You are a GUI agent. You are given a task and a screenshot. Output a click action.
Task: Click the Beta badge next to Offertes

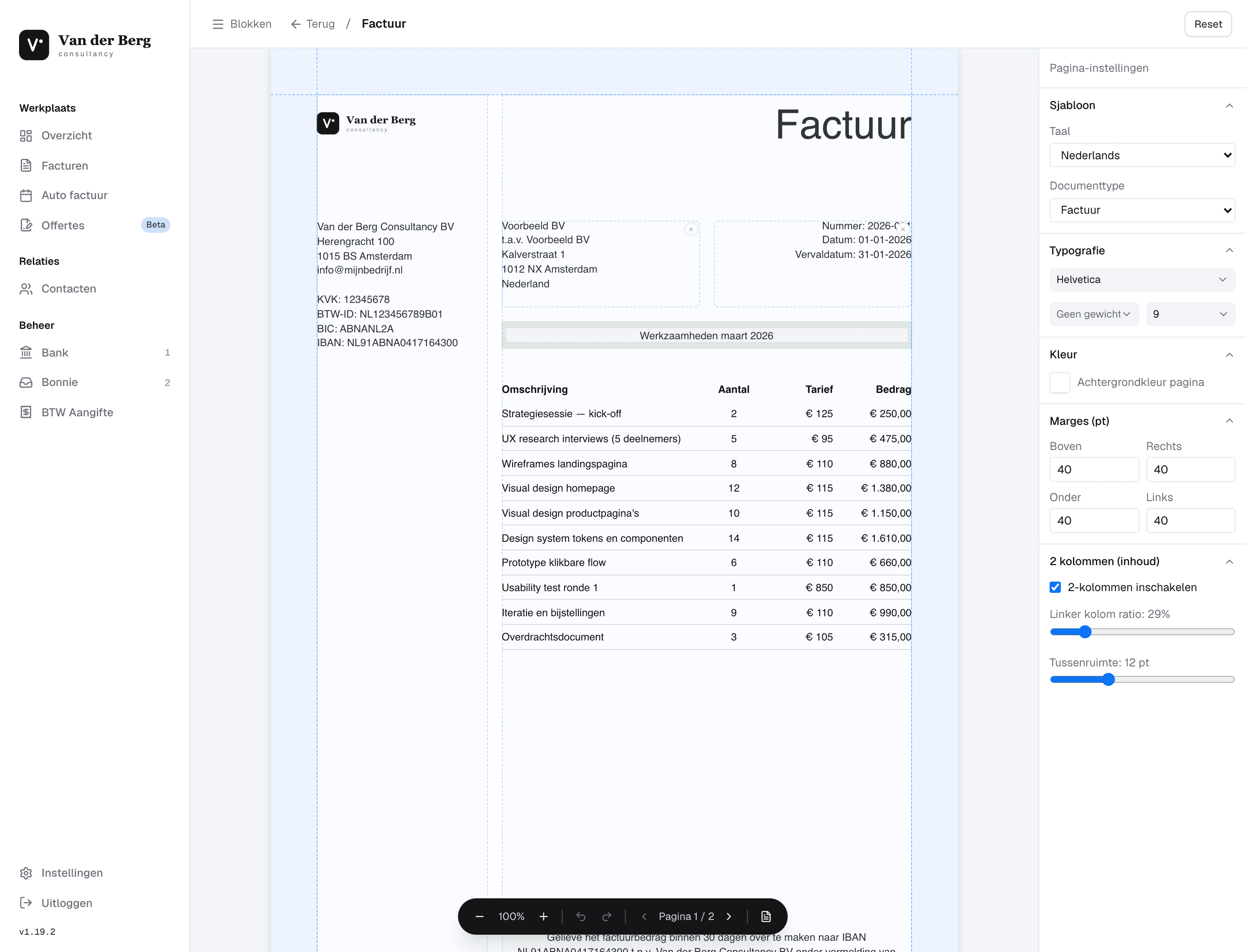155,225
